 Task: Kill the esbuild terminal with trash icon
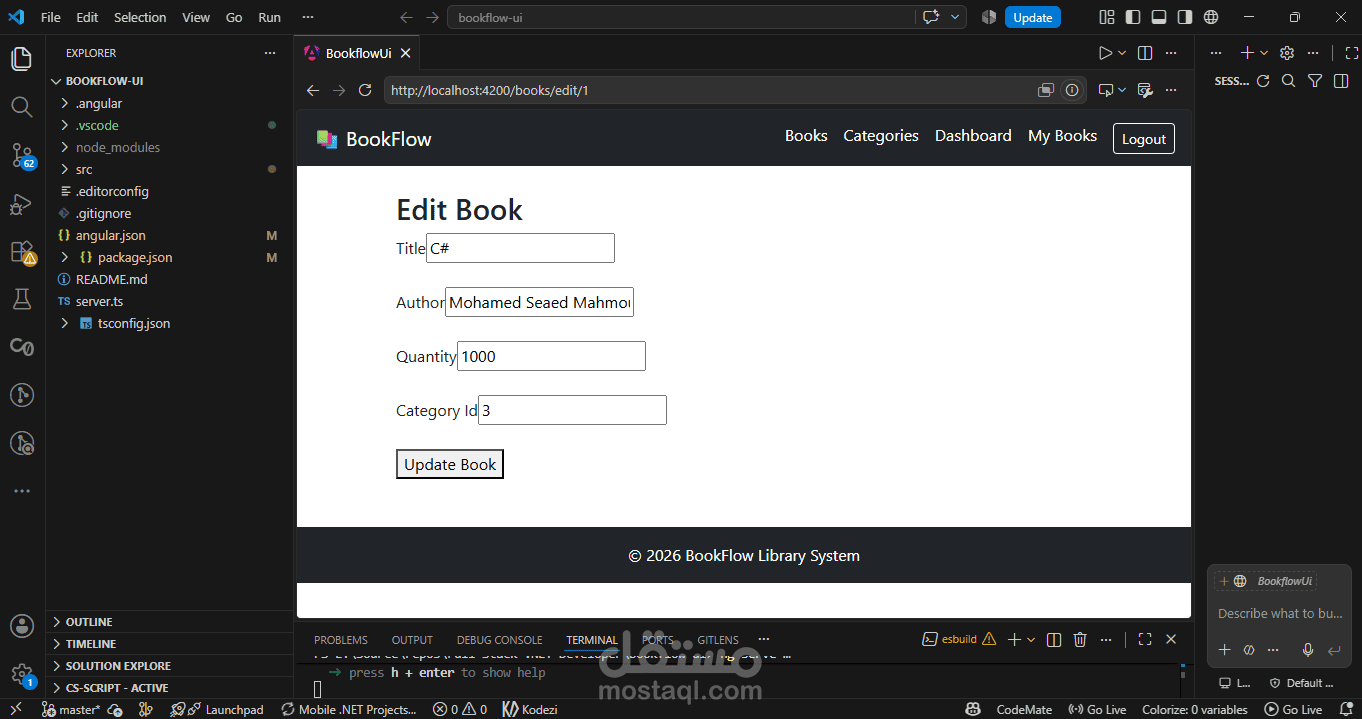(x=1080, y=639)
